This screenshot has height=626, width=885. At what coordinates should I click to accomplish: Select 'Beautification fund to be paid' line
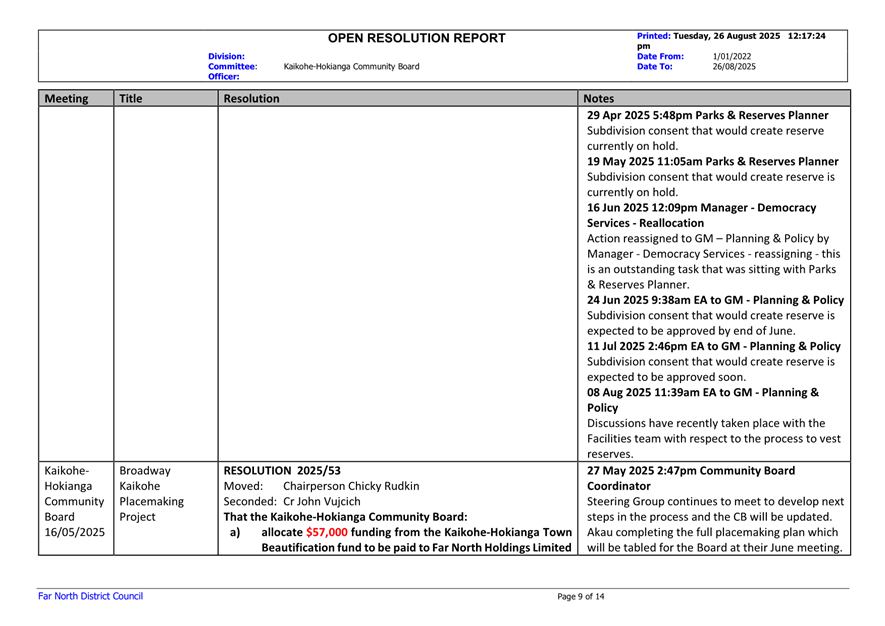416,548
